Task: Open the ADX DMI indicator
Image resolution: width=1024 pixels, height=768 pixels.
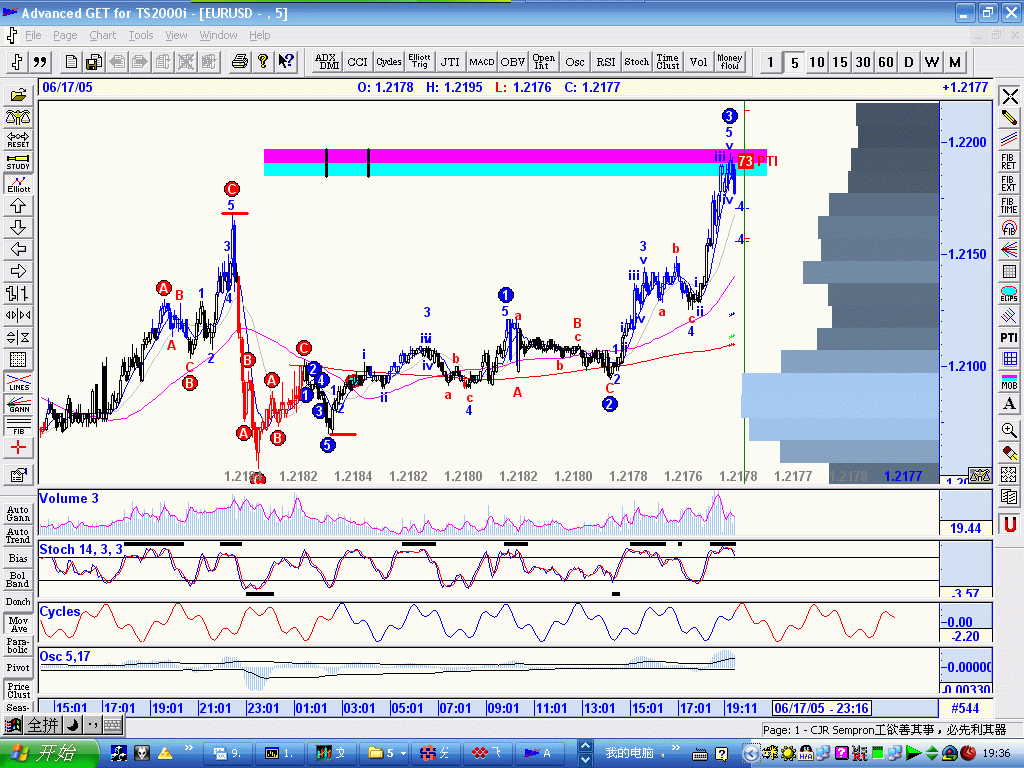Action: click(328, 62)
